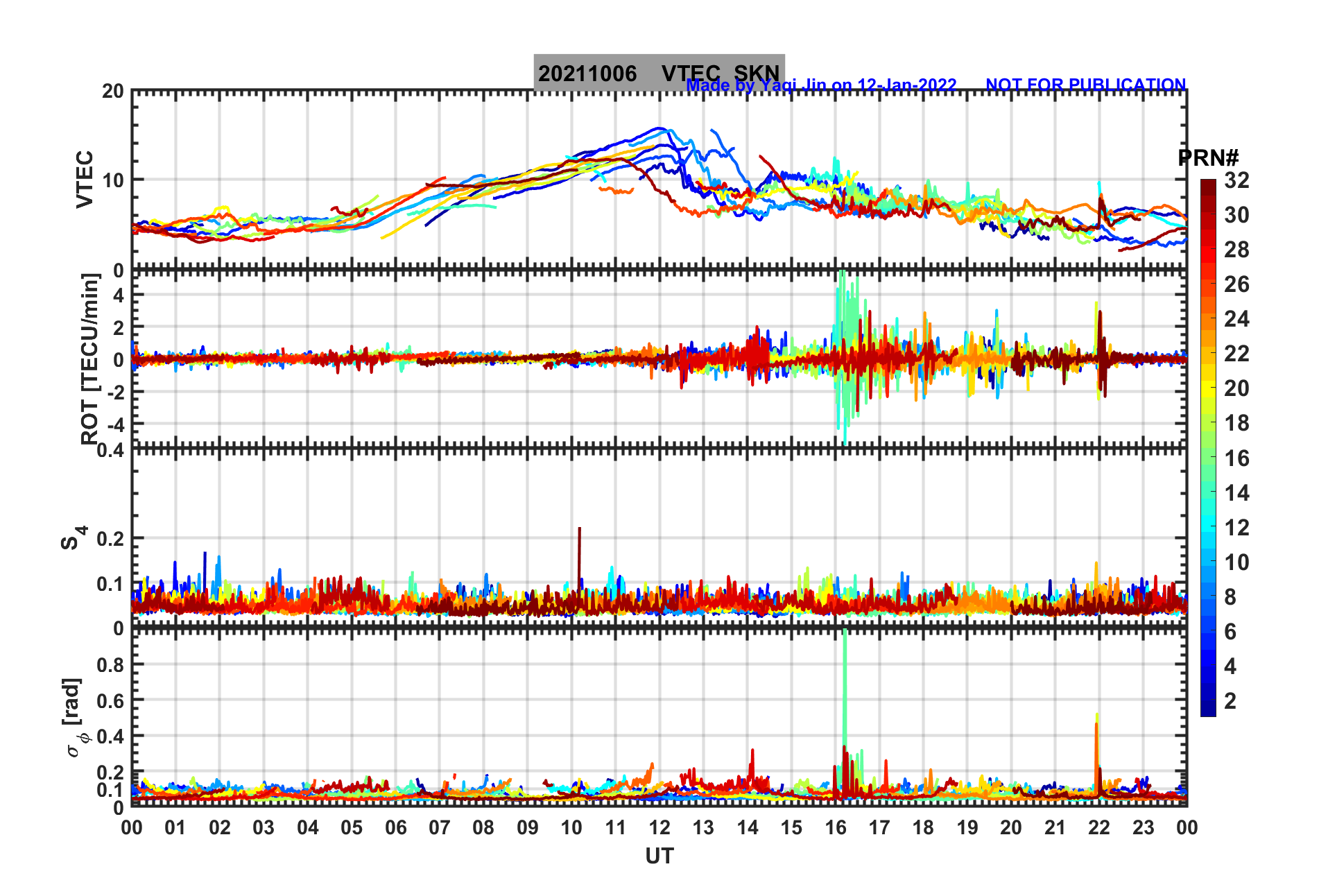Viewport: 1319px width, 896px height.
Task: Click x-axis hour label 09
Action: (x=528, y=828)
